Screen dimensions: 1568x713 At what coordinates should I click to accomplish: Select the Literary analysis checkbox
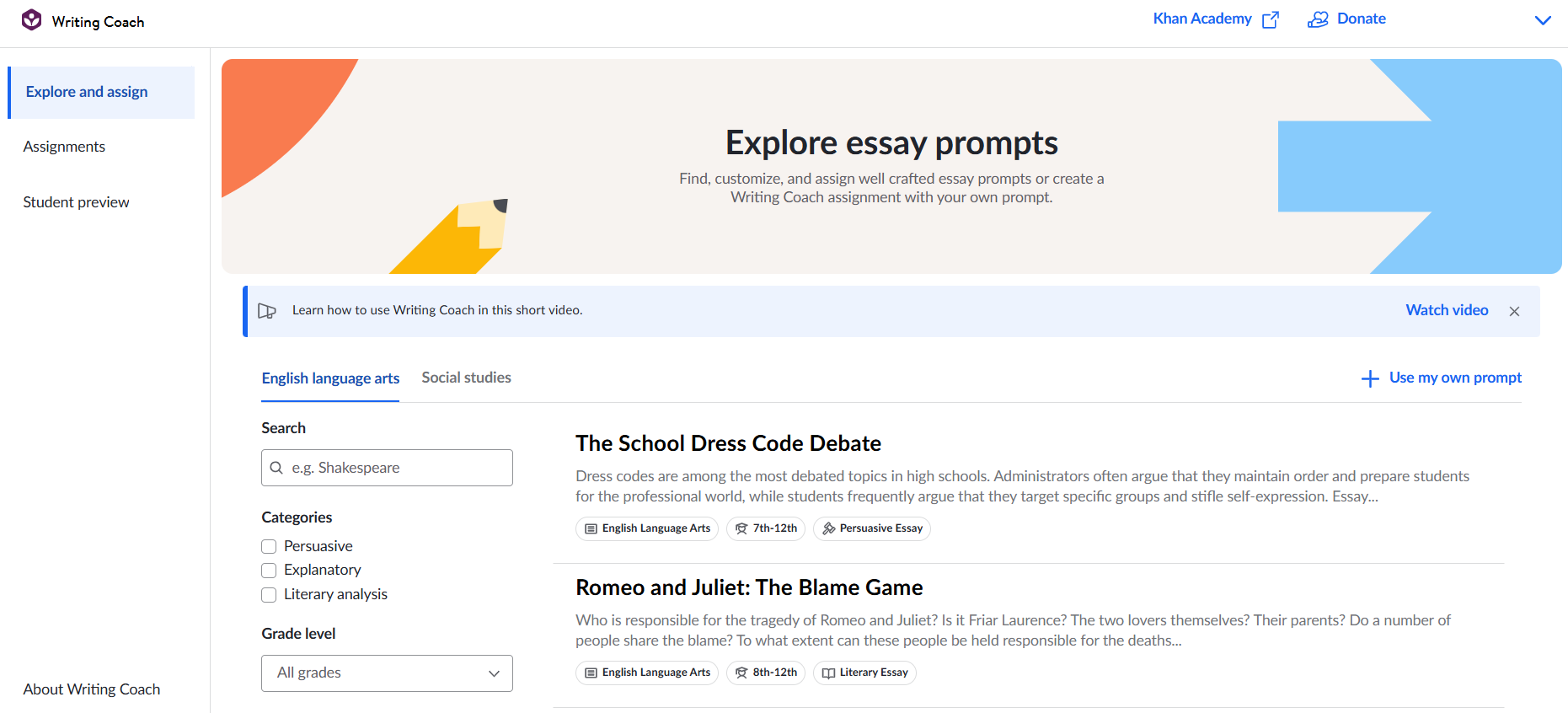(268, 594)
